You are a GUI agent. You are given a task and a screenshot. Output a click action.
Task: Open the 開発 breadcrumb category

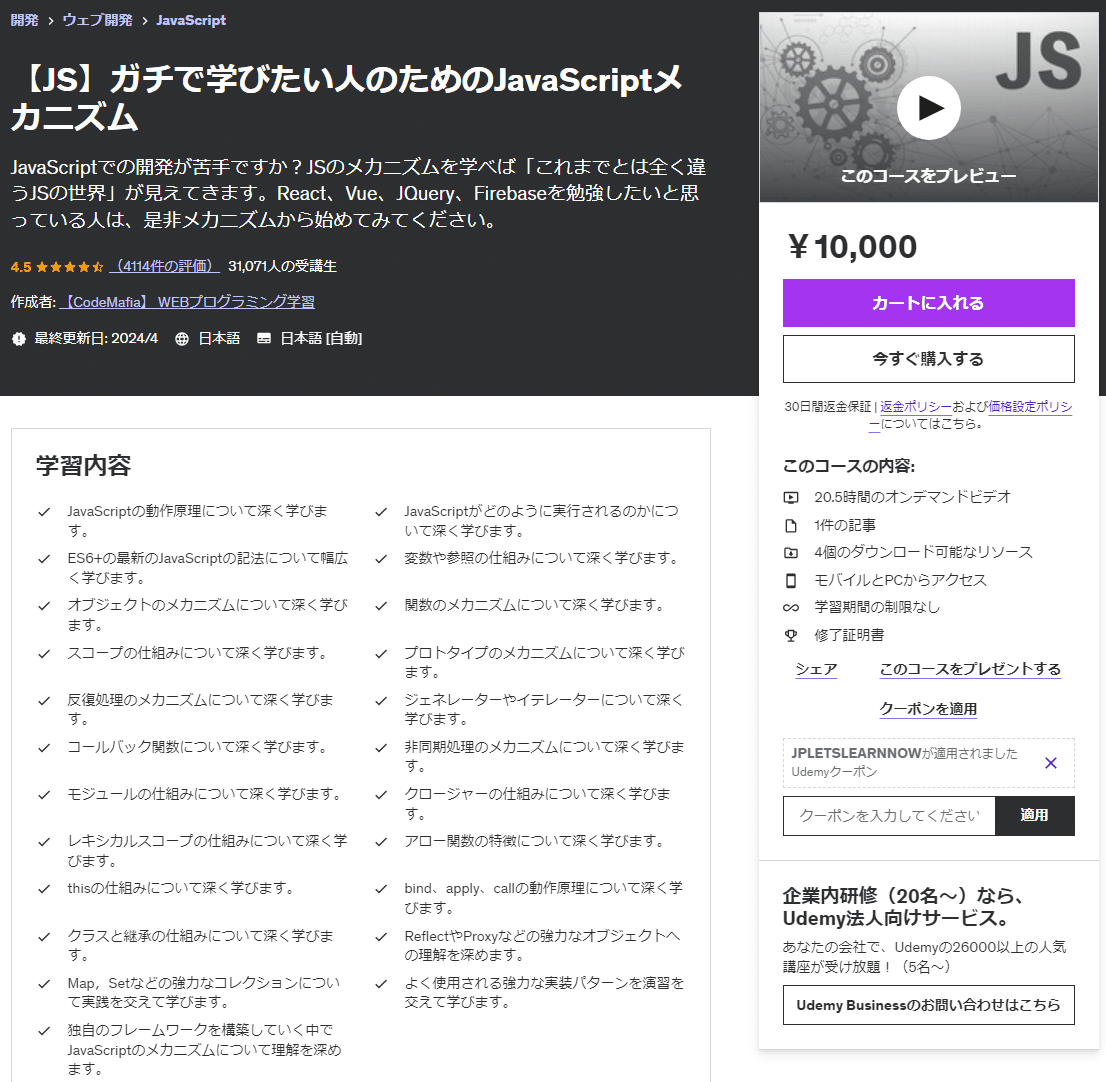coord(25,20)
